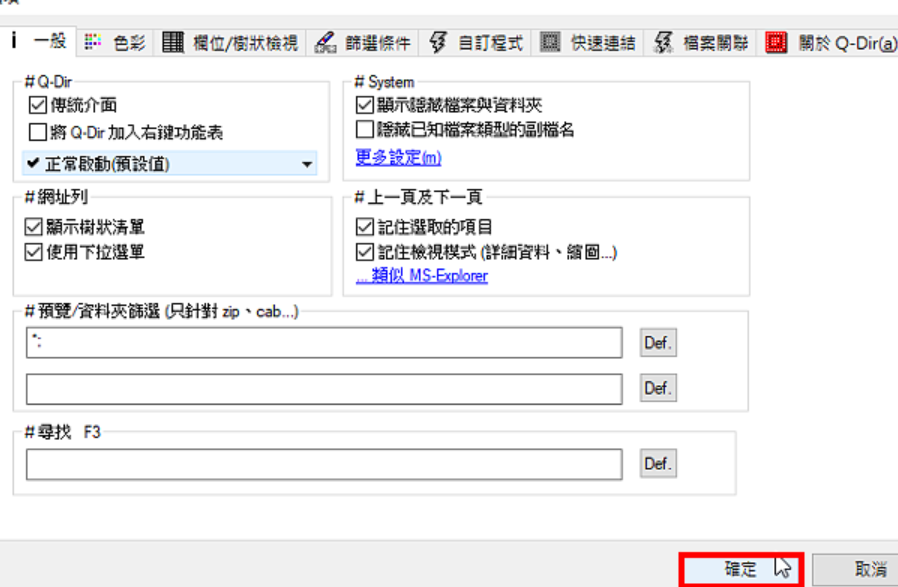Click the 欄位/樹狀檢視 grid icon

tap(172, 42)
